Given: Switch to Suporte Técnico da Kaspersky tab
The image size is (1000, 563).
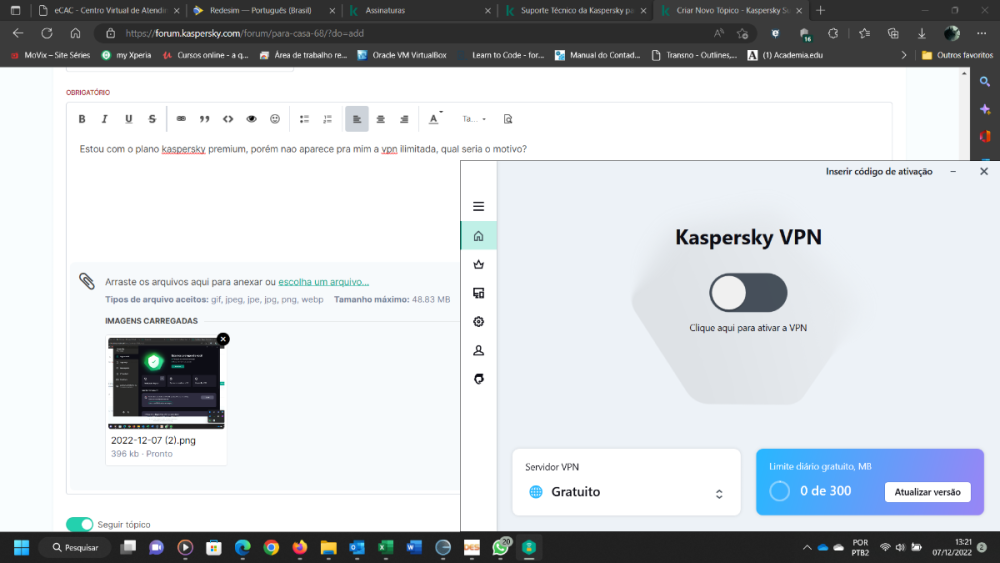Looking at the screenshot, I should point(575,10).
